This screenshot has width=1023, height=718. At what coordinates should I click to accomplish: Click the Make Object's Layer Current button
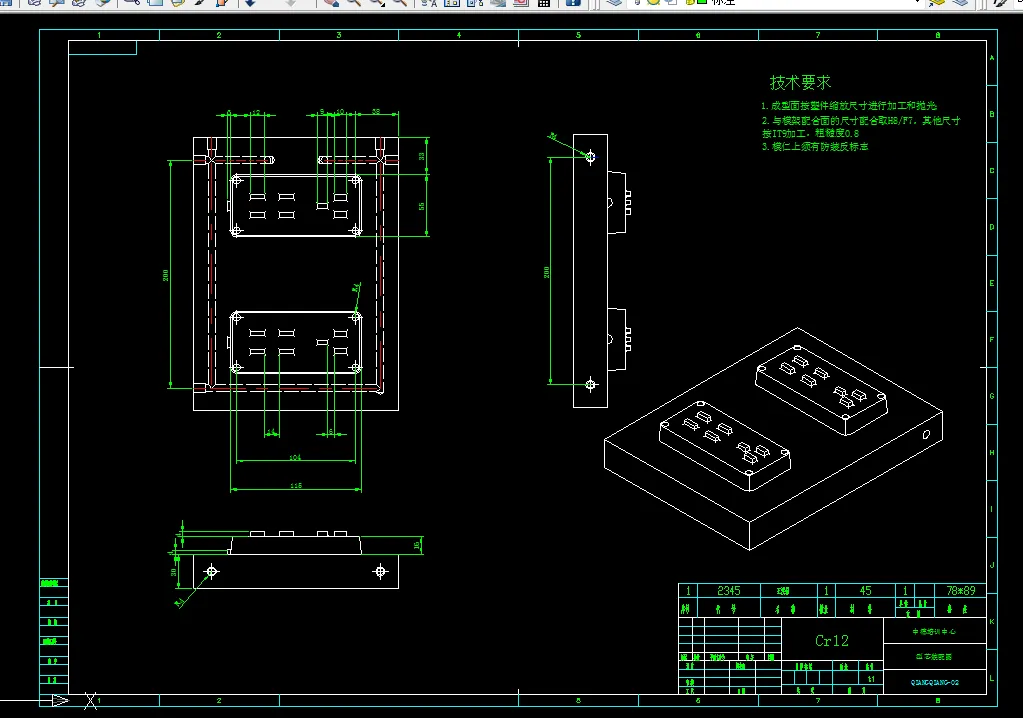[x=937, y=2]
